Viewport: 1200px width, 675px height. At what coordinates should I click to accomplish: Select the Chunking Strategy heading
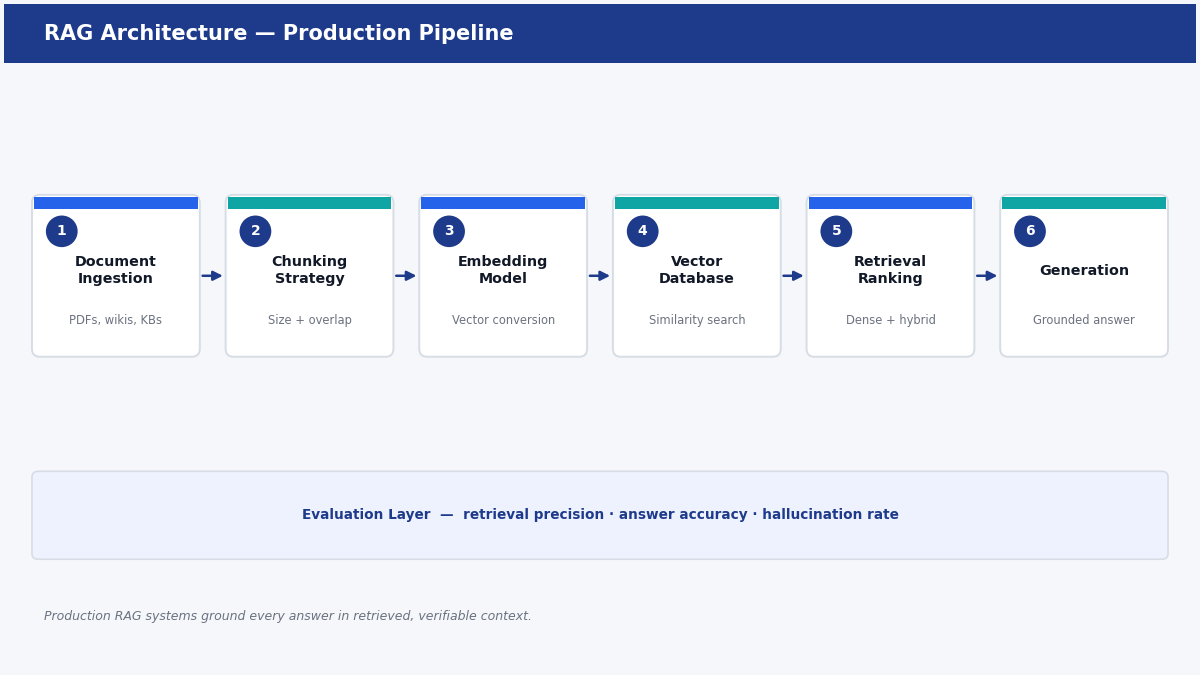[310, 270]
